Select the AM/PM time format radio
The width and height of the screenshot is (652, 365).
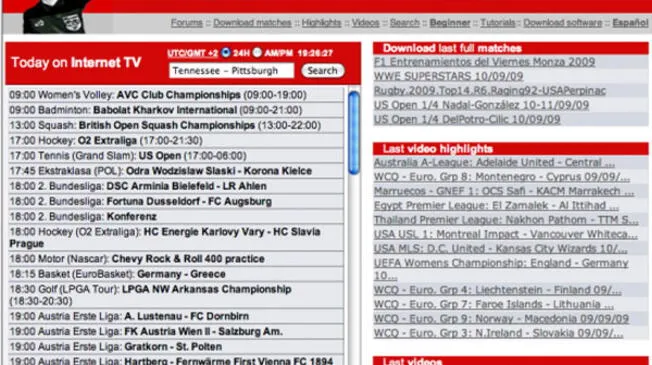[x=257, y=52]
